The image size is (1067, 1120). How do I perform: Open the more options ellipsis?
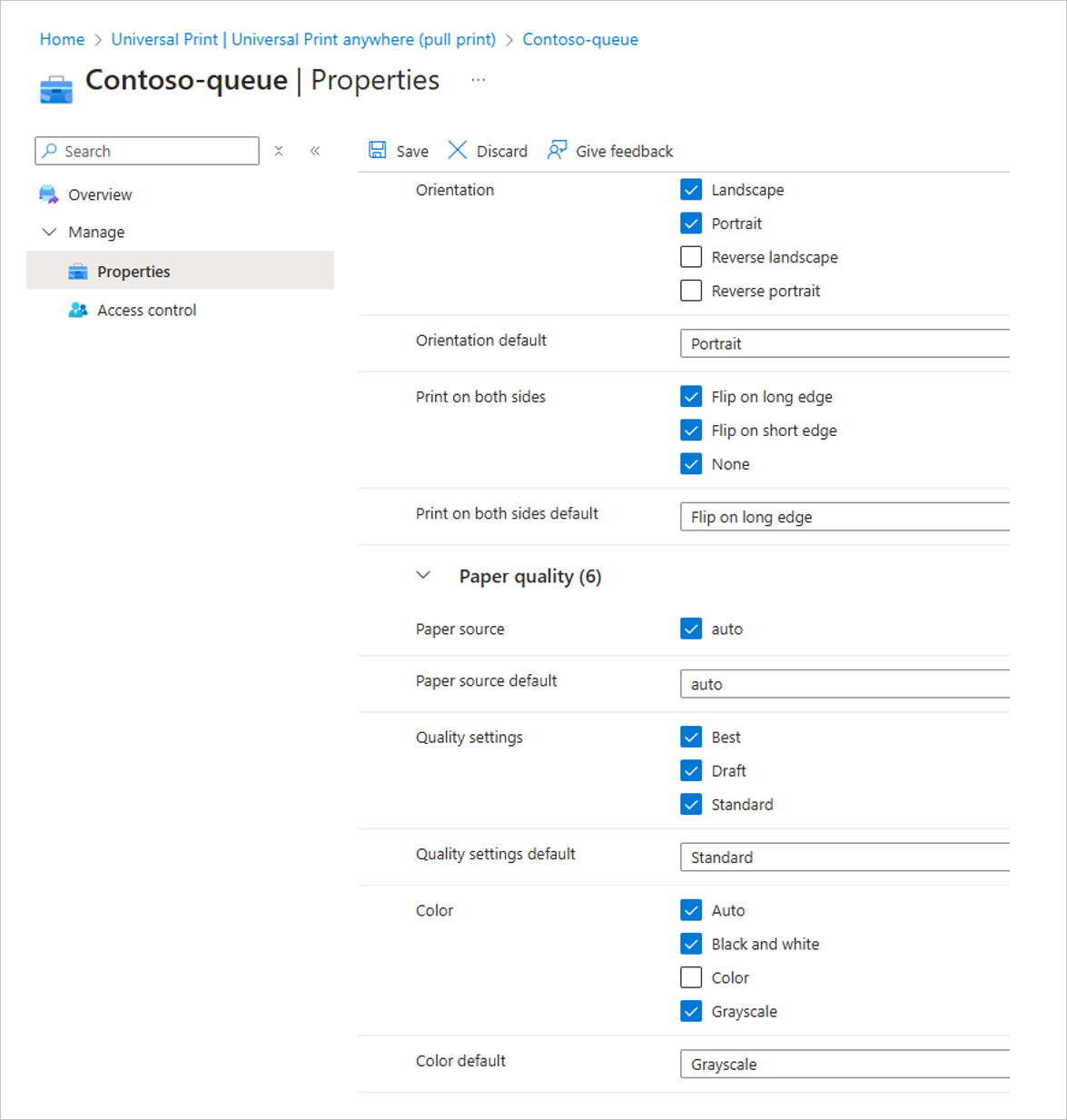(479, 80)
